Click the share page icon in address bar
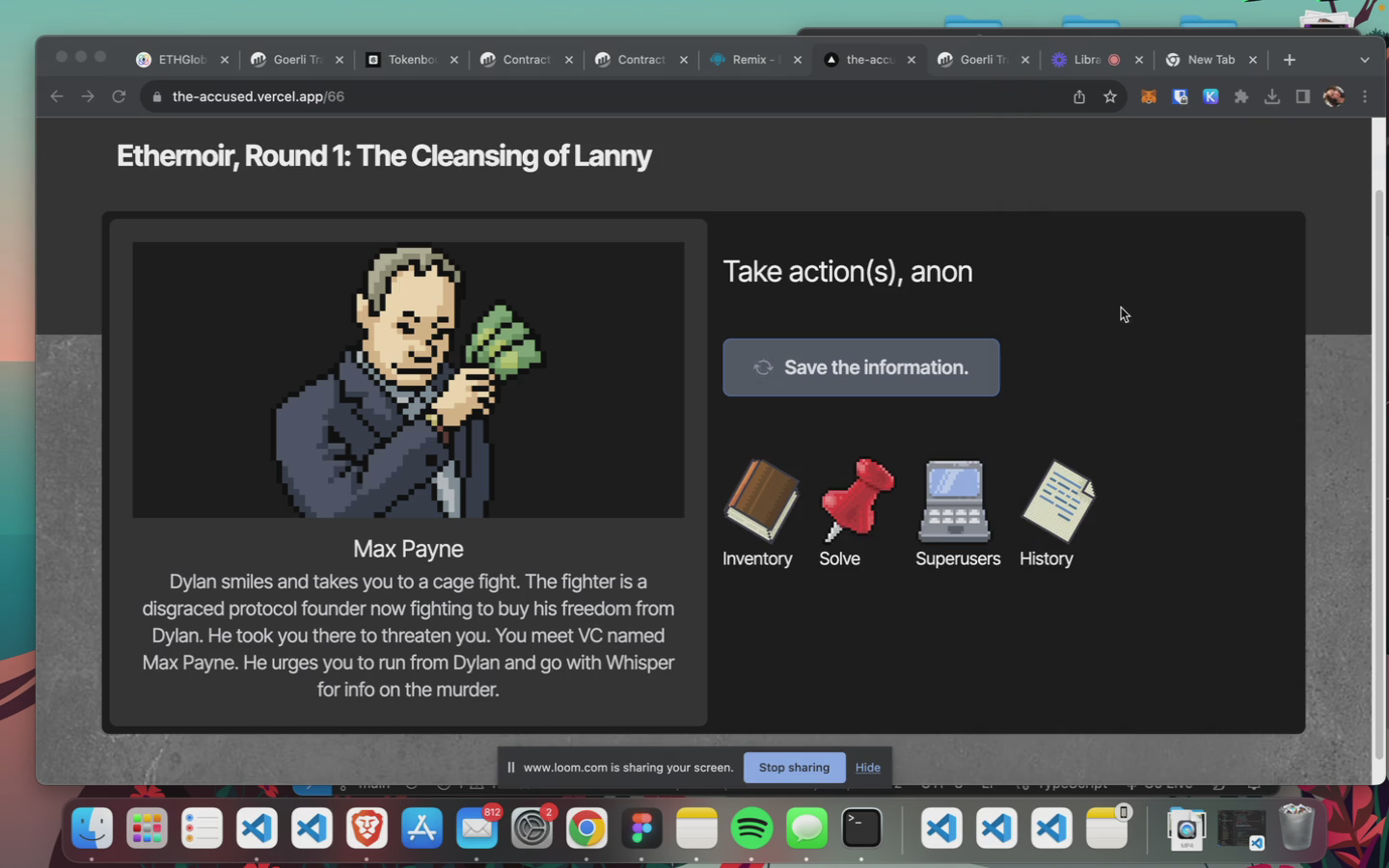The image size is (1389, 868). 1079,96
